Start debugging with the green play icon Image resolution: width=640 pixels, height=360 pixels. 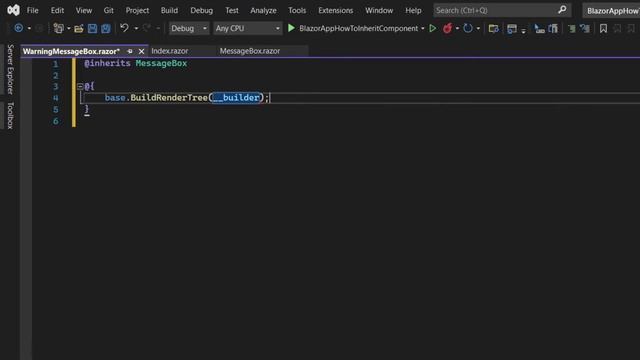(291, 28)
